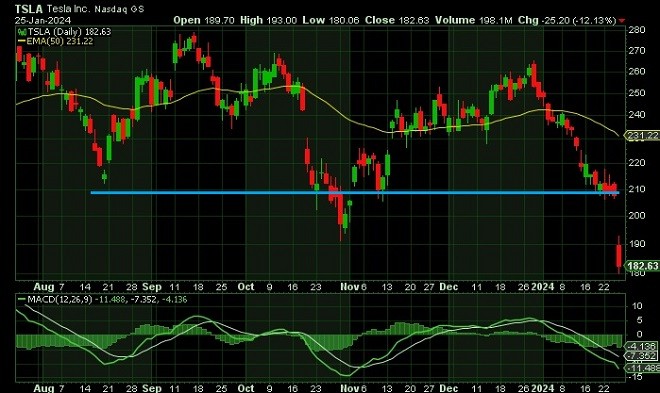Click the 190 price axis label
This screenshot has width=660, height=393.
637,244
